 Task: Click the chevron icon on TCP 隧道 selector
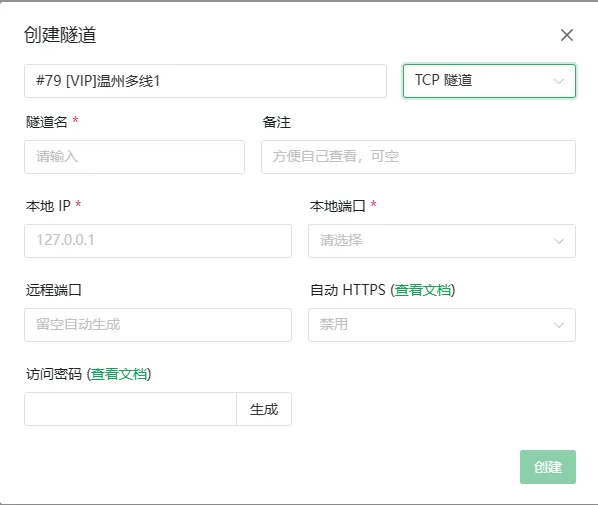559,81
